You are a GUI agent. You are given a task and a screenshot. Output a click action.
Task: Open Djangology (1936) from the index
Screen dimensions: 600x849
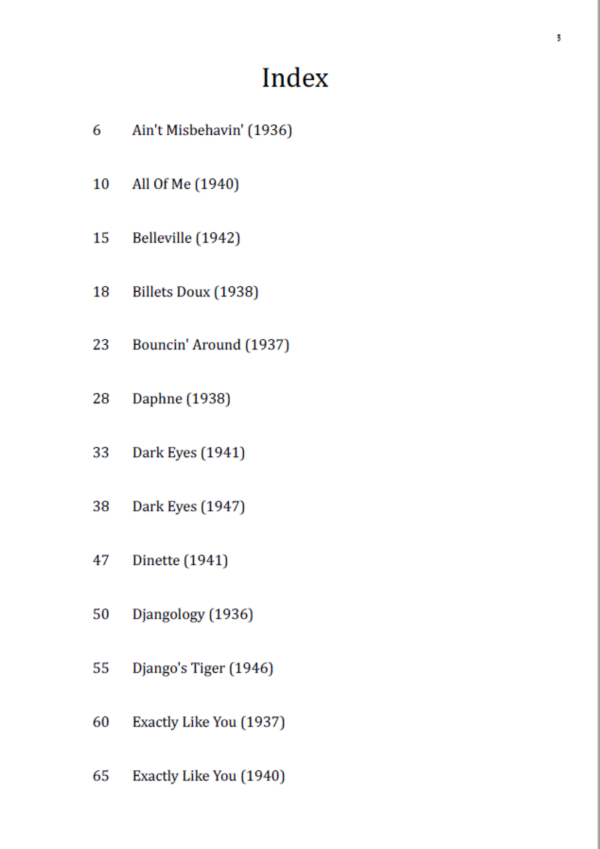click(x=192, y=615)
